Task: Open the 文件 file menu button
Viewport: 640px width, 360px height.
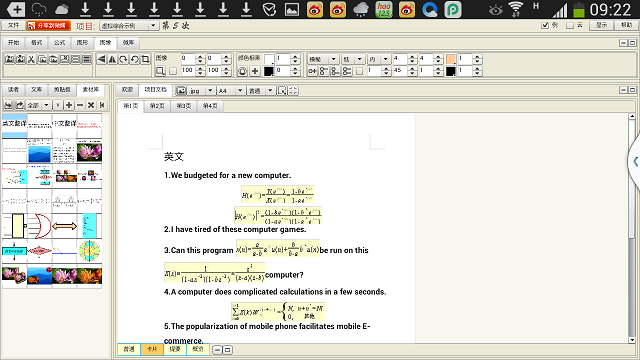Action: (13, 25)
